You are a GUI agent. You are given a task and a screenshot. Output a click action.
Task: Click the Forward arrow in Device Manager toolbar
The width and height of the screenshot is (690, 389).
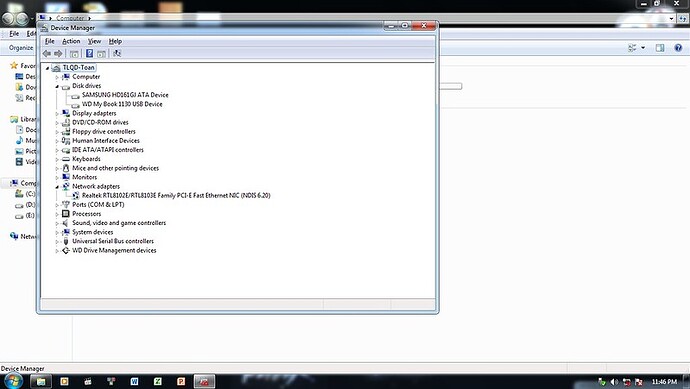pyautogui.click(x=58, y=53)
